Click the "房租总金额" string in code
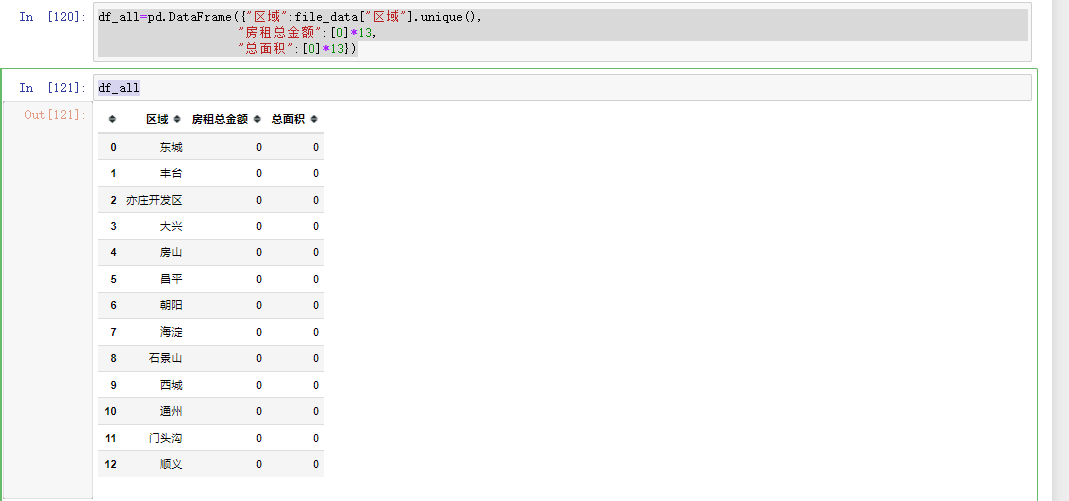The width and height of the screenshot is (1069, 501). [x=280, y=33]
